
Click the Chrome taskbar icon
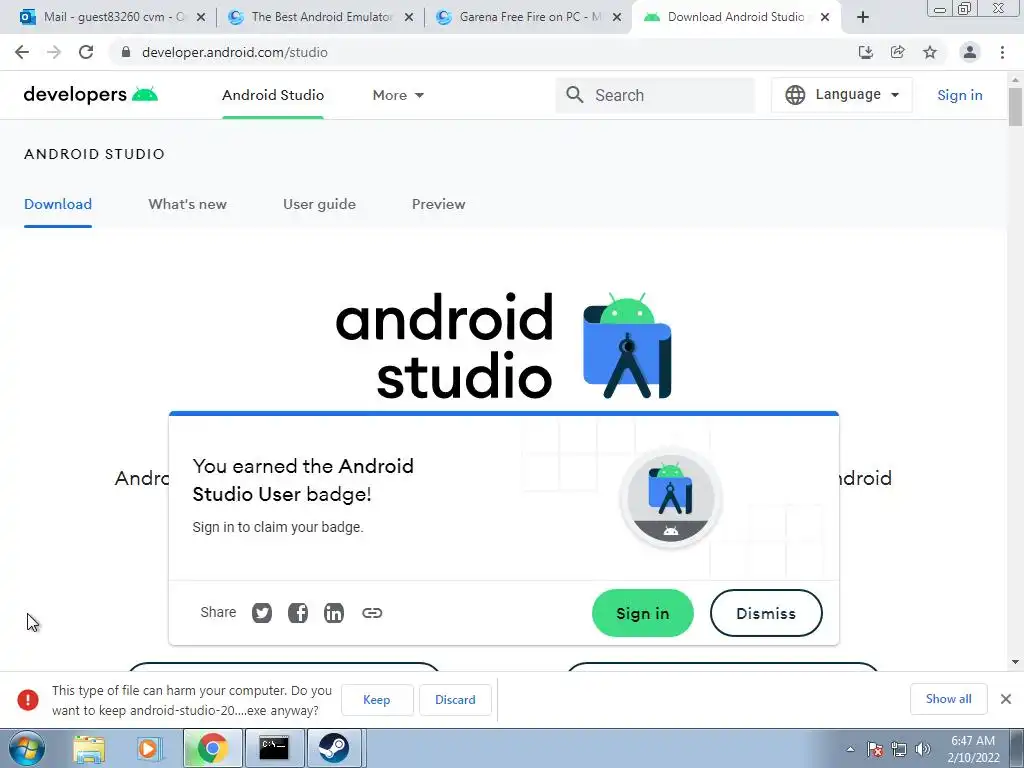click(x=212, y=748)
